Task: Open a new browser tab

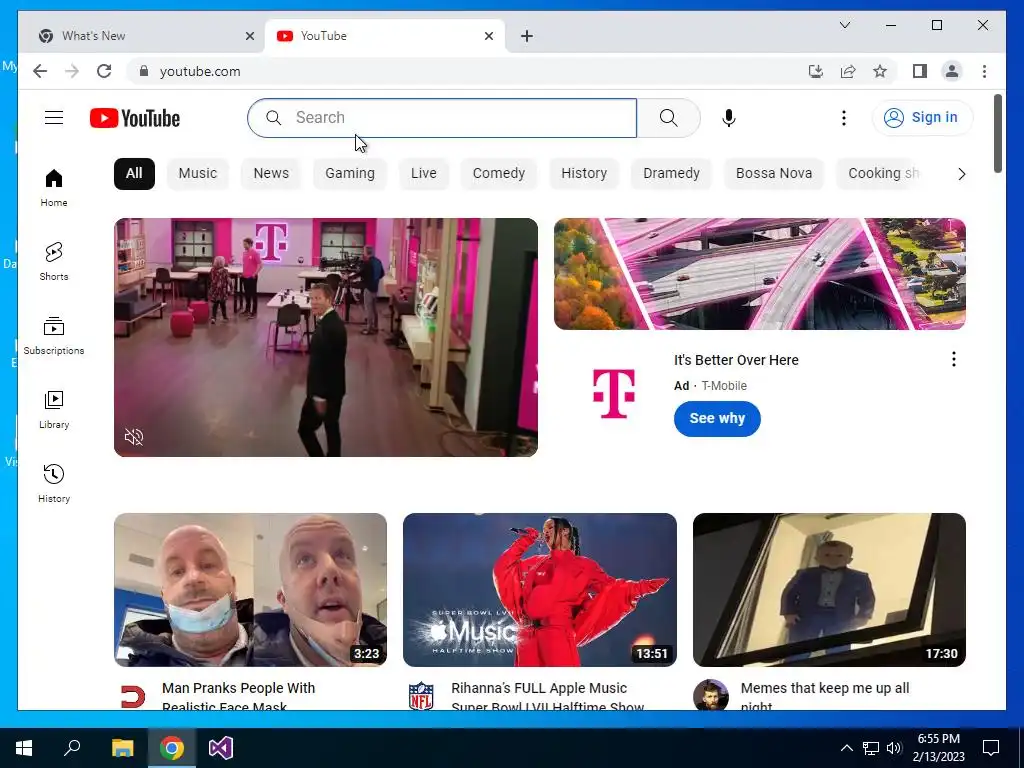Action: 527,36
